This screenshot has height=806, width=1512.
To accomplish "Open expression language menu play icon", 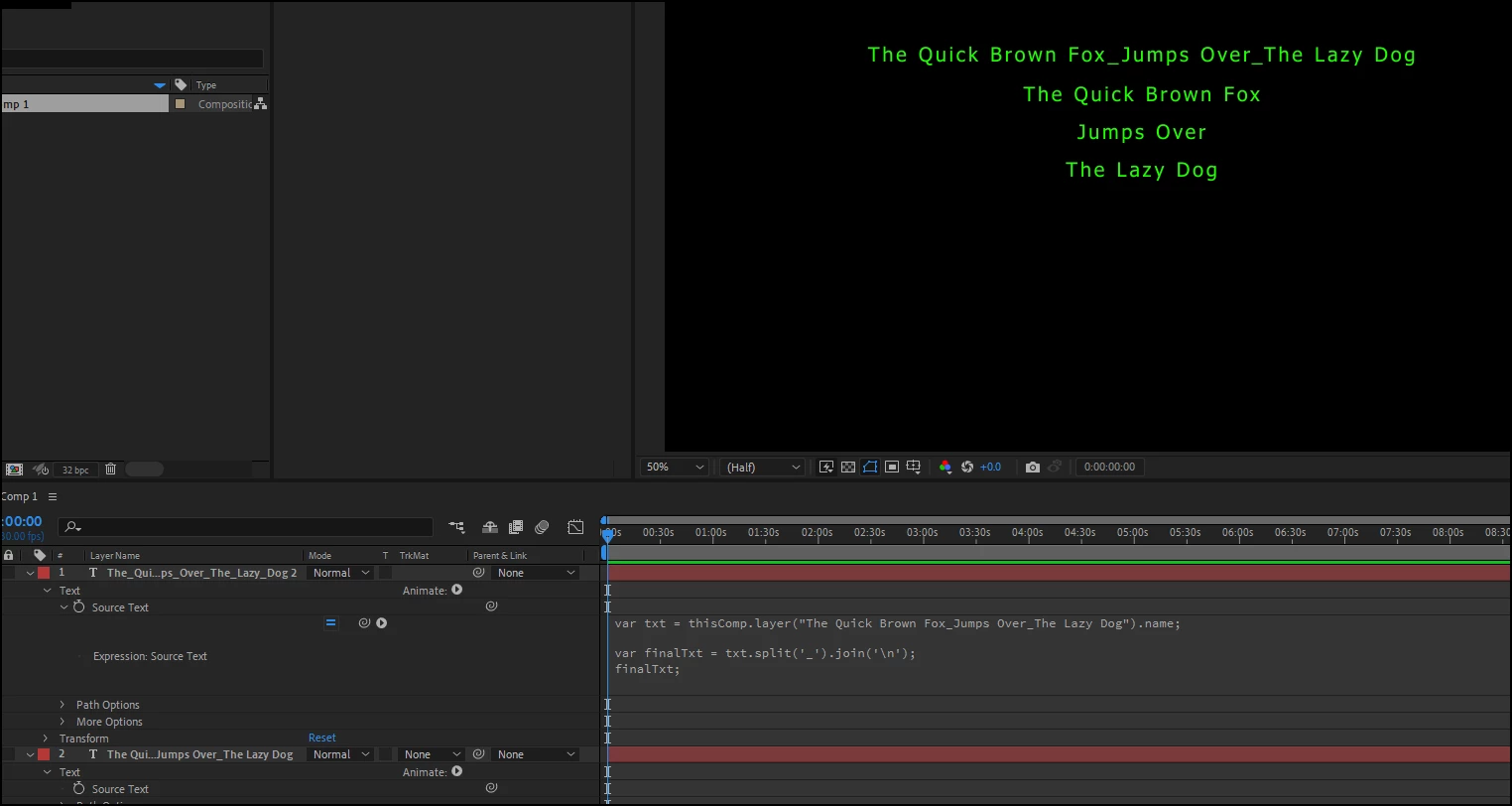I will (x=382, y=623).
